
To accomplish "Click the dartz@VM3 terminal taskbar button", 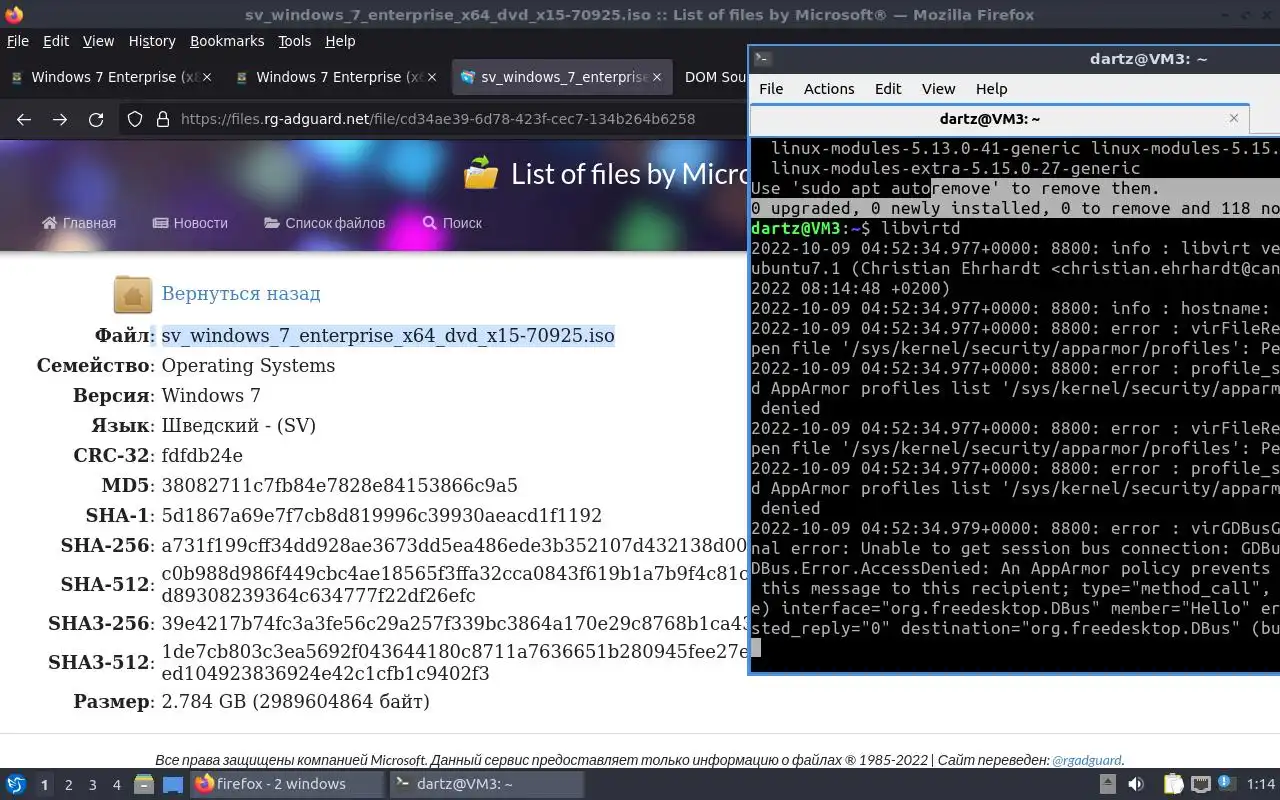I will tap(486, 784).
